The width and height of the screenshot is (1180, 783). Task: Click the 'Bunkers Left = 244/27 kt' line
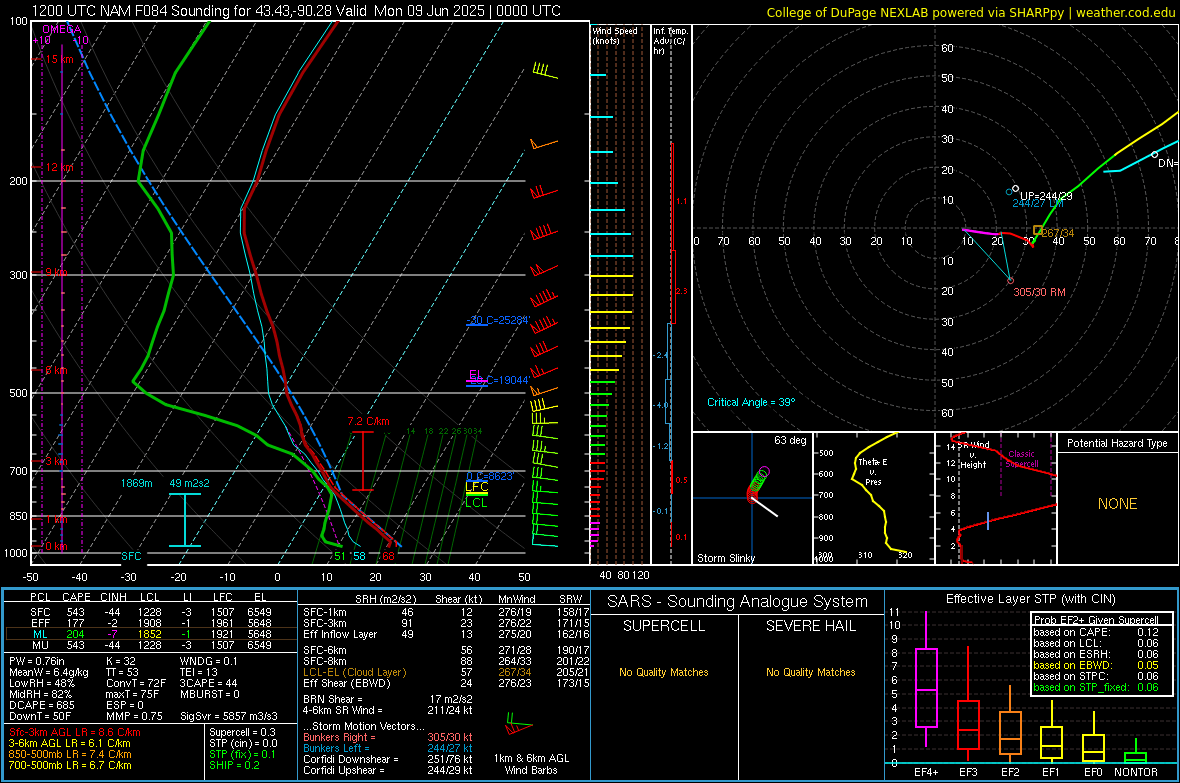pyautogui.click(x=388, y=748)
